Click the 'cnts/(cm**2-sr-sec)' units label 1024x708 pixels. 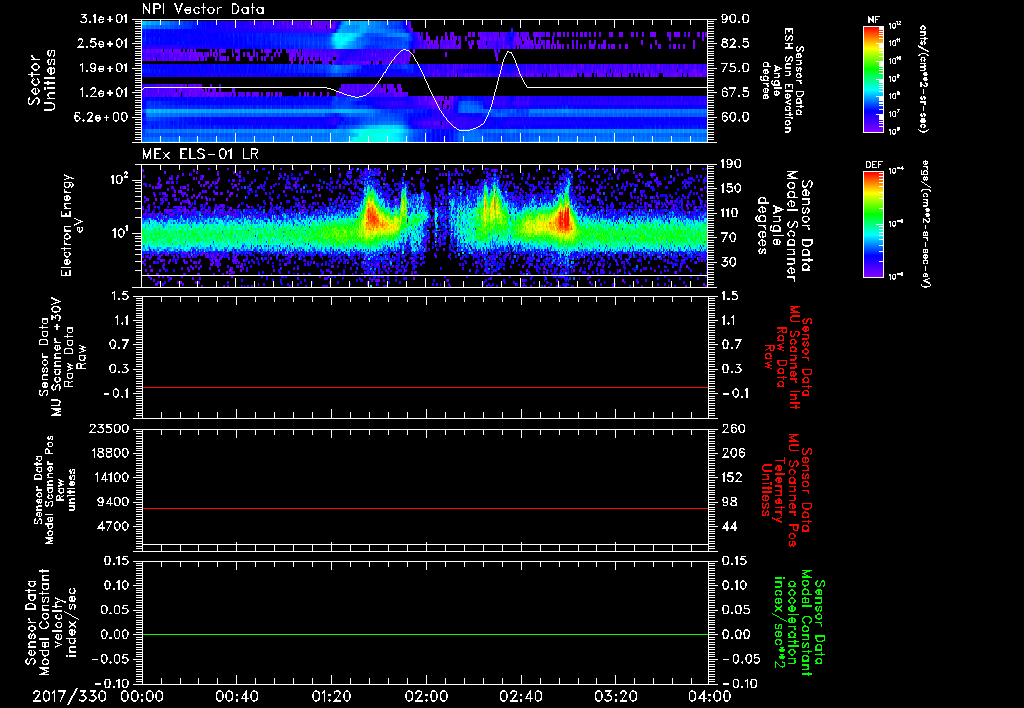pyautogui.click(x=923, y=79)
